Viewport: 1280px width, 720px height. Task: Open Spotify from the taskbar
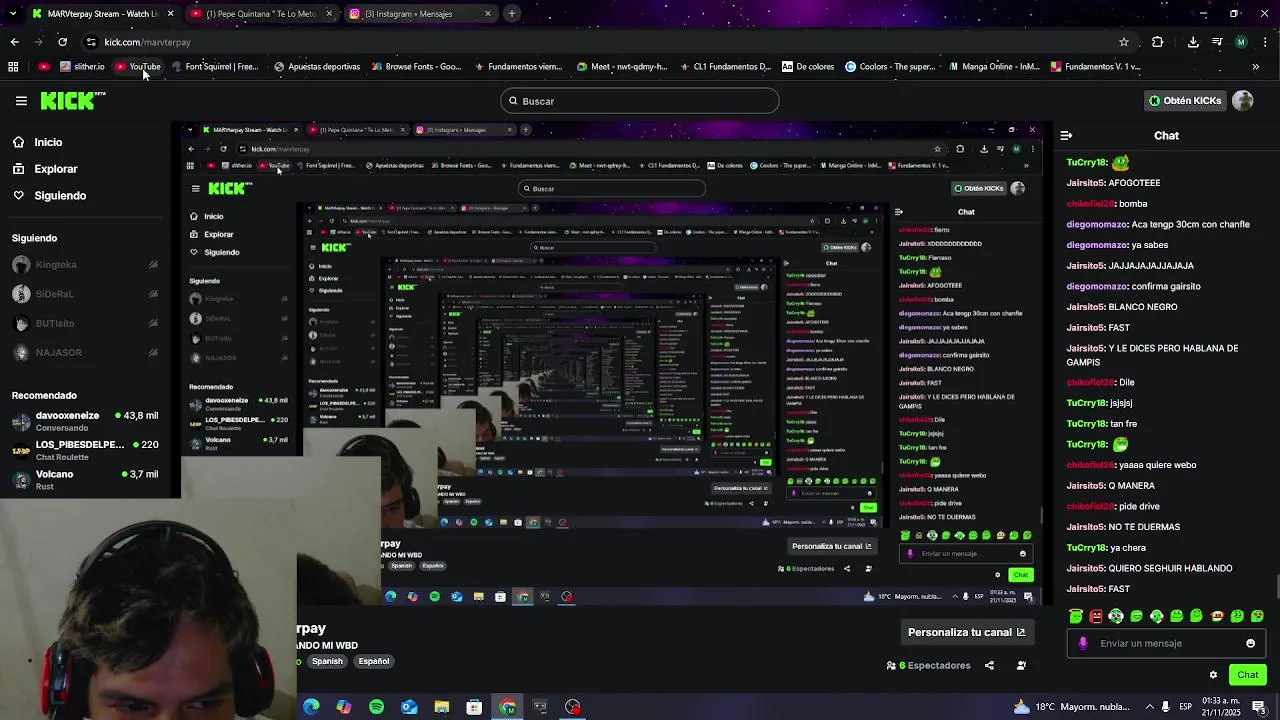click(x=376, y=707)
